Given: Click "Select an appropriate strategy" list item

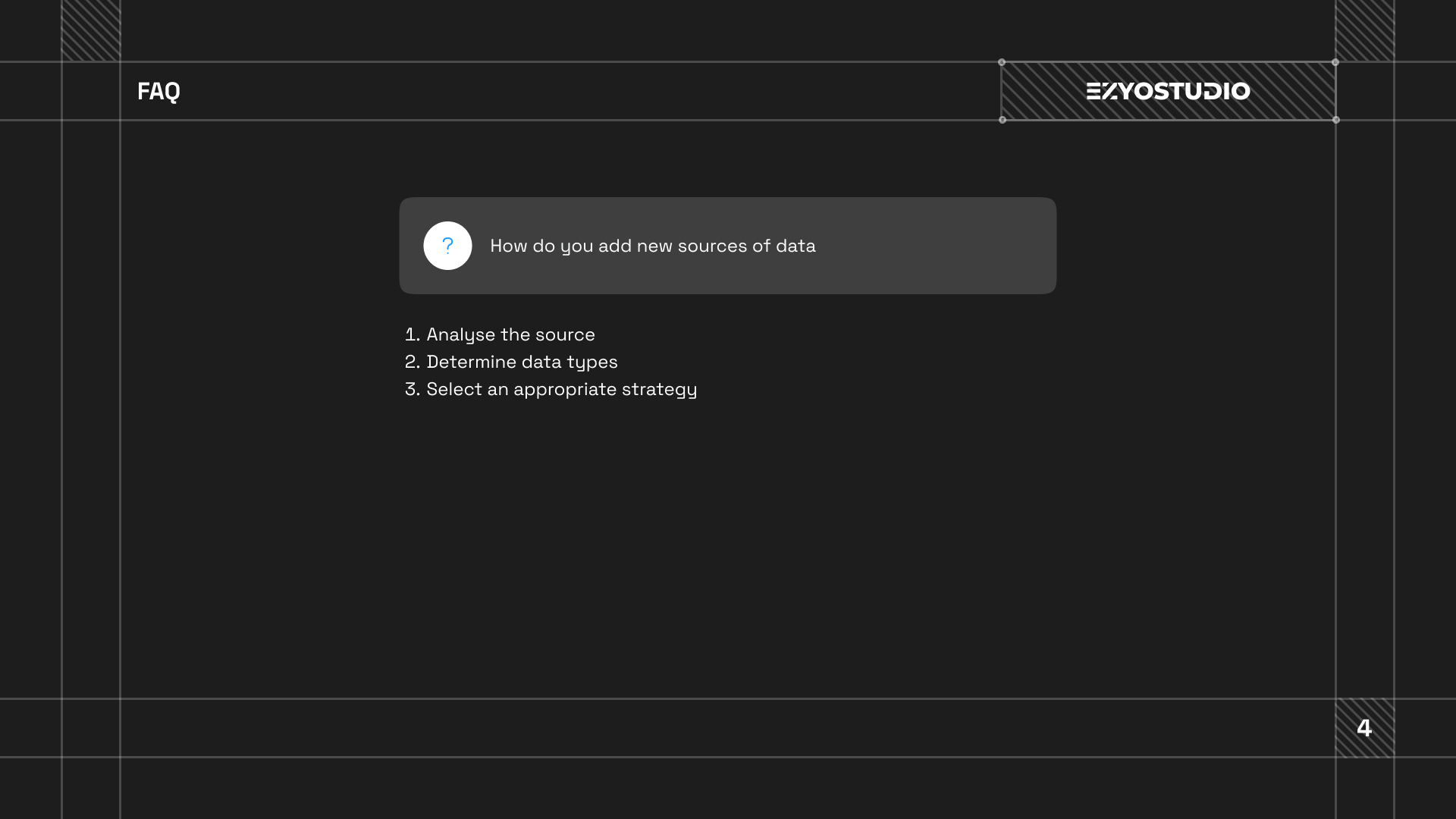Looking at the screenshot, I should pyautogui.click(x=561, y=389).
